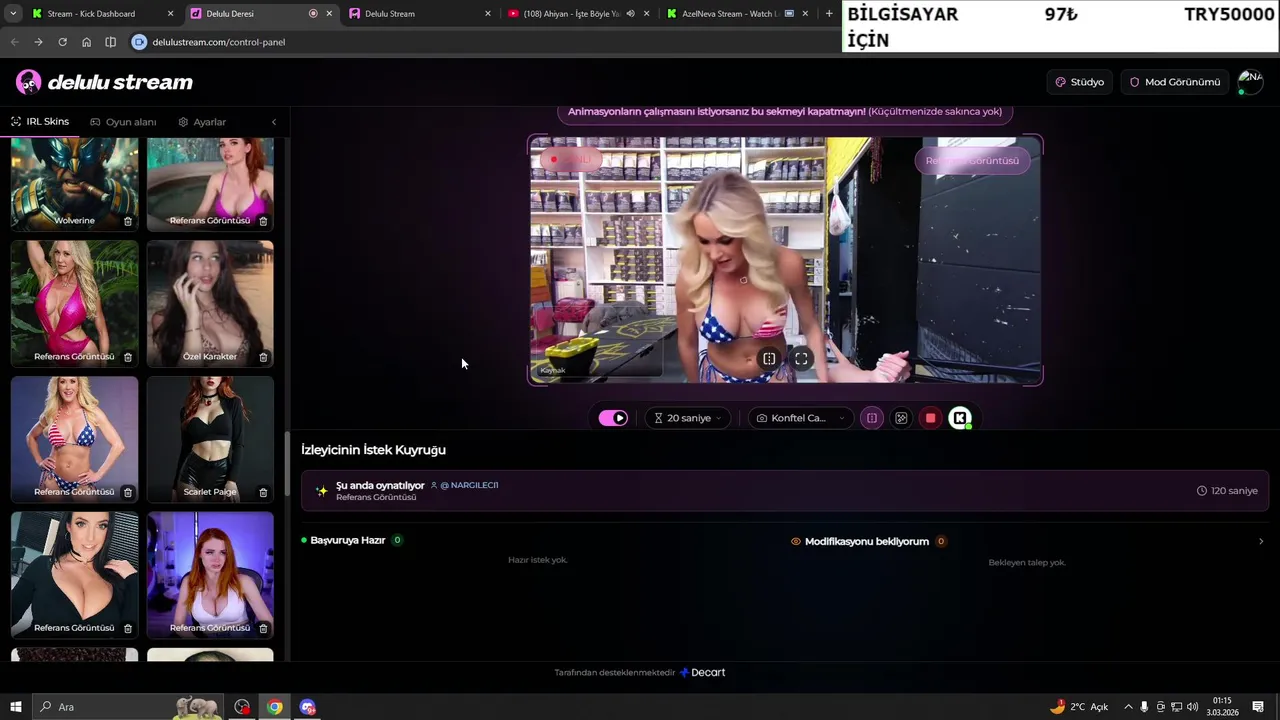Click the 120 saniye timer label
The width and height of the screenshot is (1280, 720).
tap(1227, 491)
